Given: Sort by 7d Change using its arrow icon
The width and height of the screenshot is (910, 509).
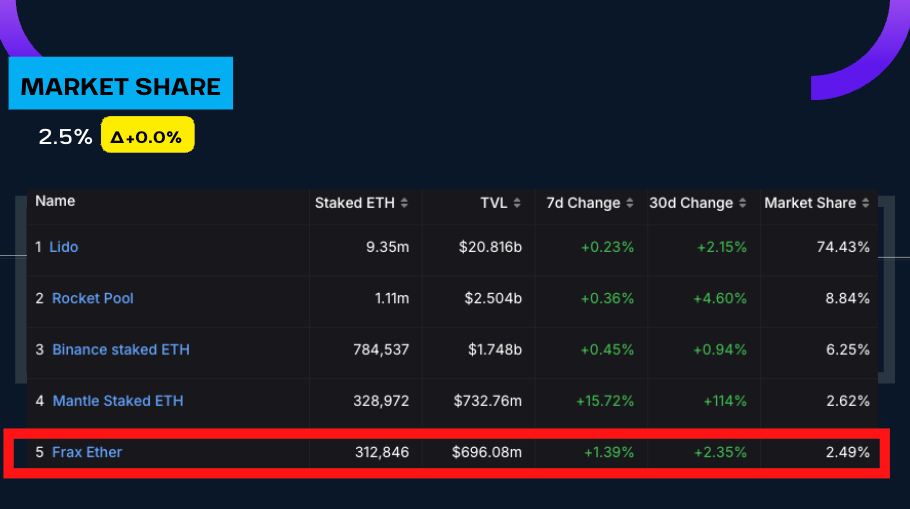Looking at the screenshot, I should tap(630, 203).
